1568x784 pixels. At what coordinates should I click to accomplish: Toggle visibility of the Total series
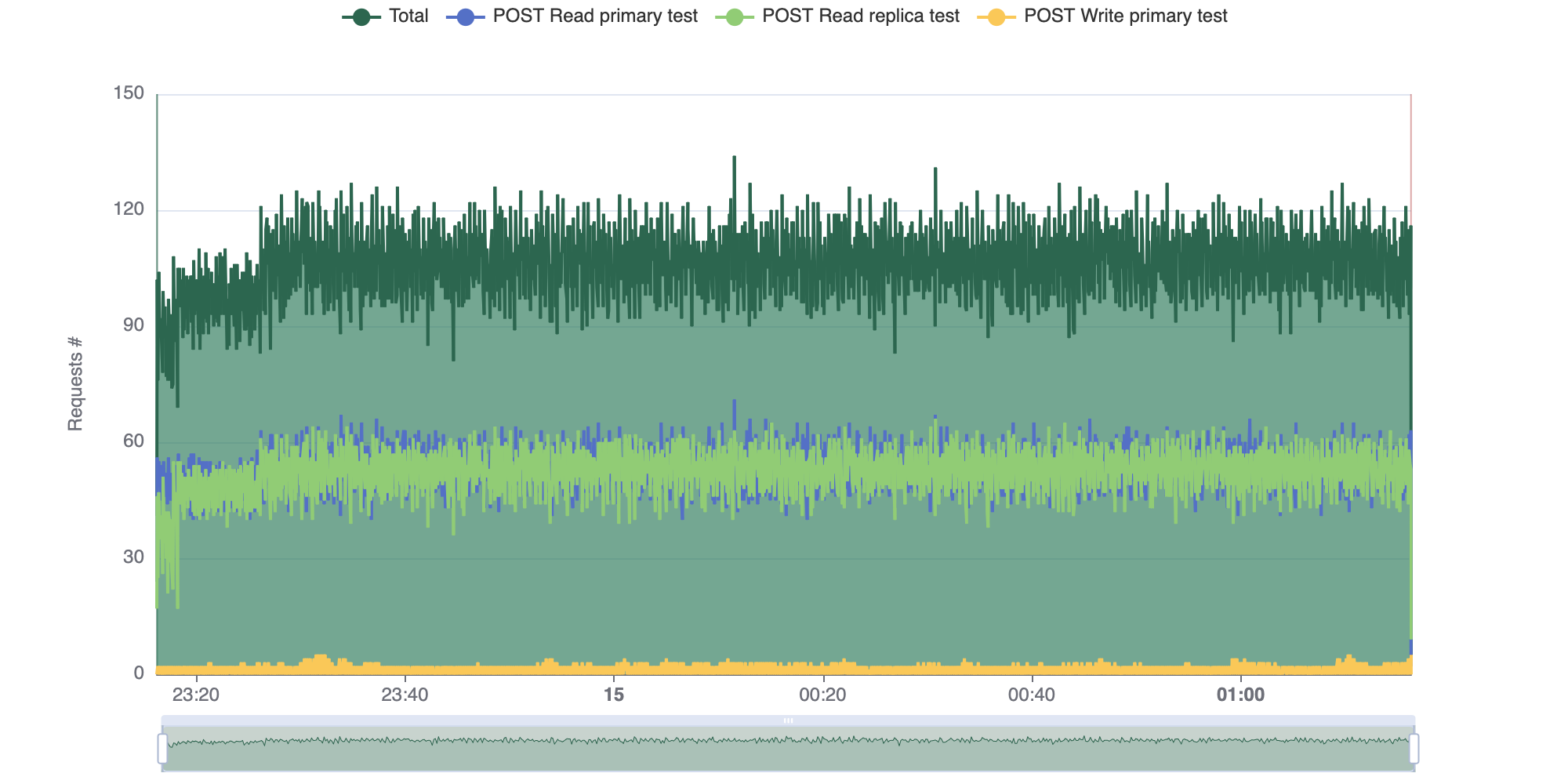coord(407,15)
